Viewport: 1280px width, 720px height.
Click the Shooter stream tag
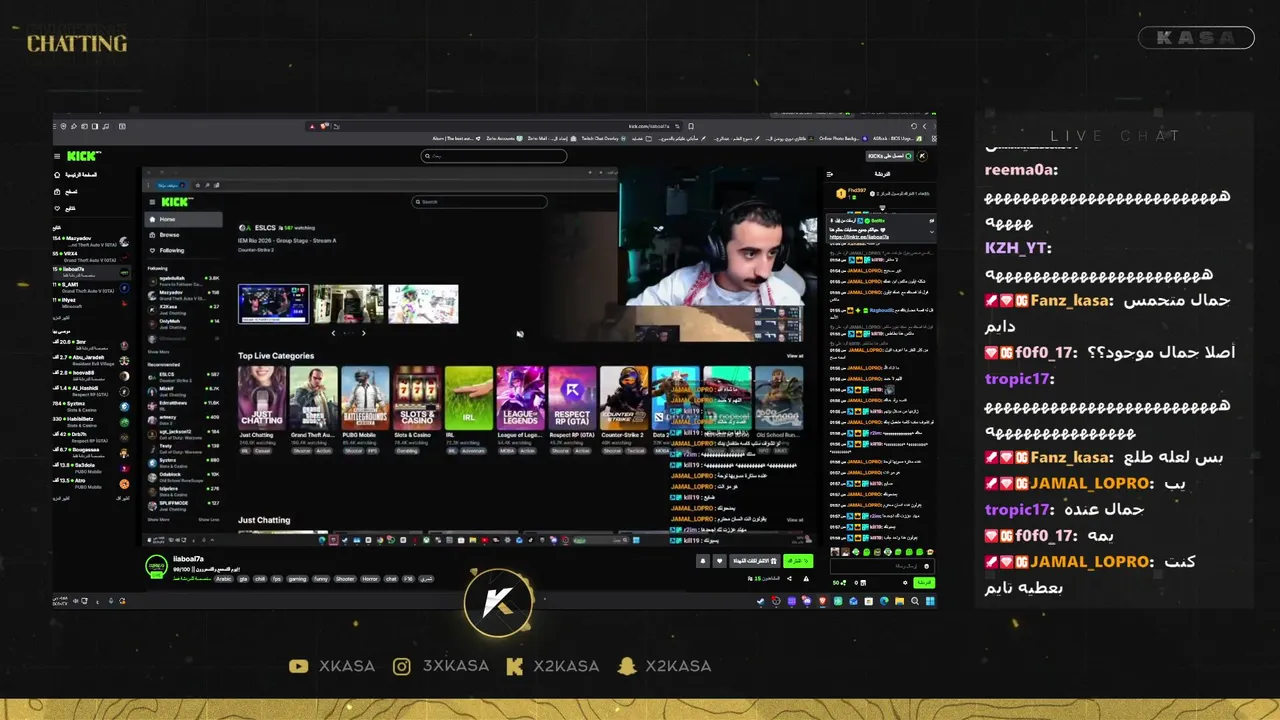coord(345,579)
